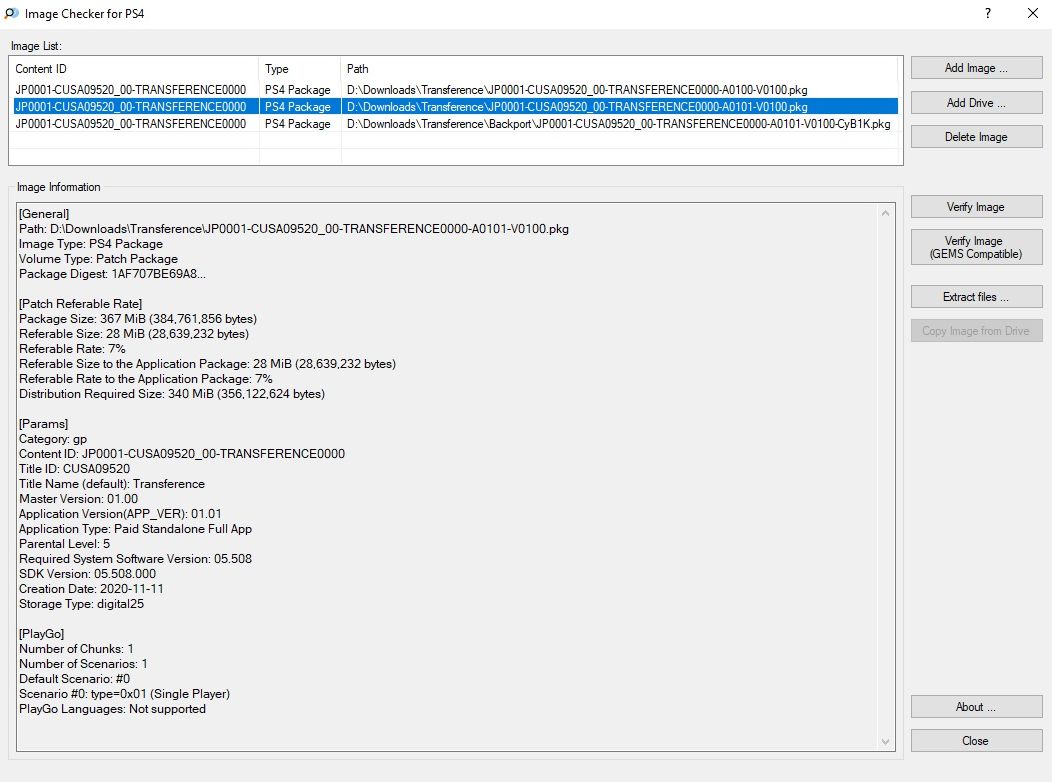
Task: Click the Master Version: 01.00 line
Action: 78,499
